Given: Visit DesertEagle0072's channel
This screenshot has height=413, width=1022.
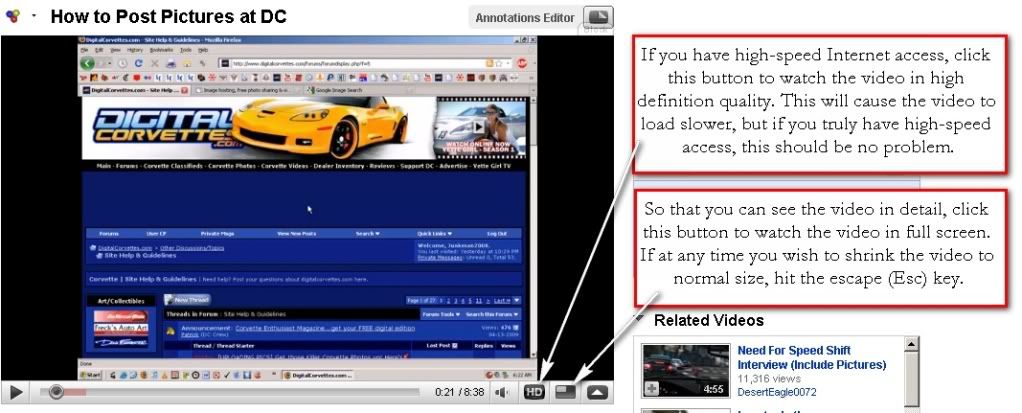Looking at the screenshot, I should point(776,392).
